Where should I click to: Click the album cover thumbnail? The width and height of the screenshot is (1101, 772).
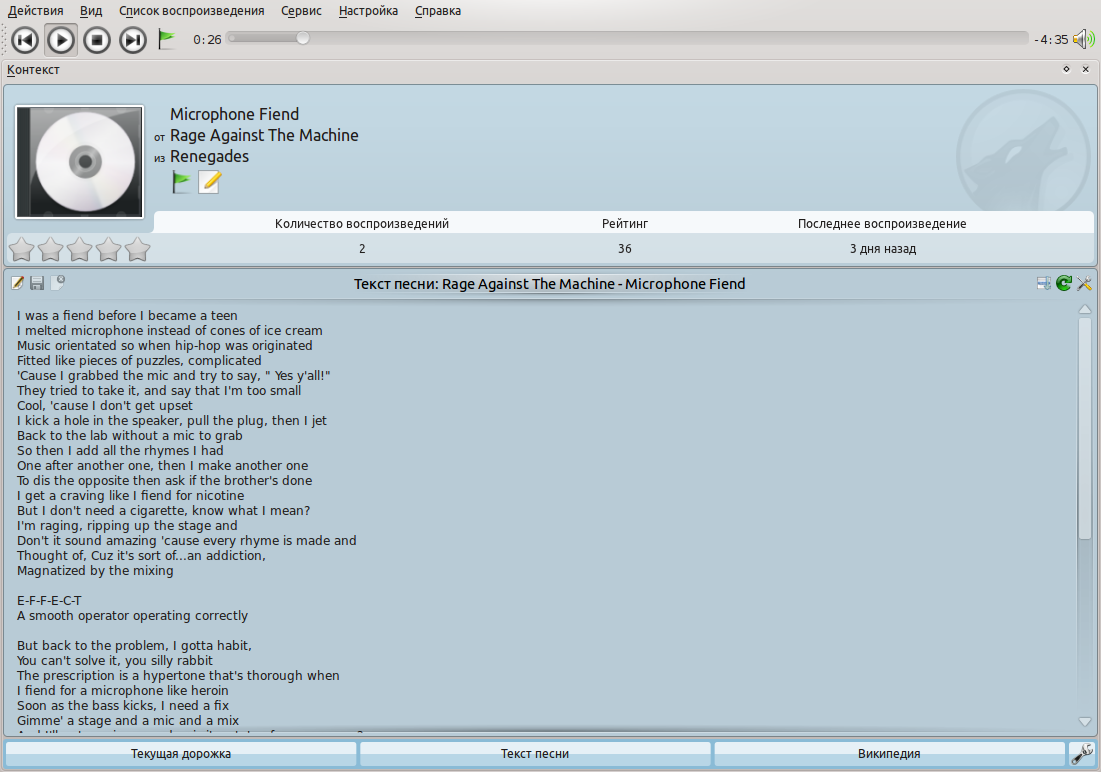click(79, 162)
